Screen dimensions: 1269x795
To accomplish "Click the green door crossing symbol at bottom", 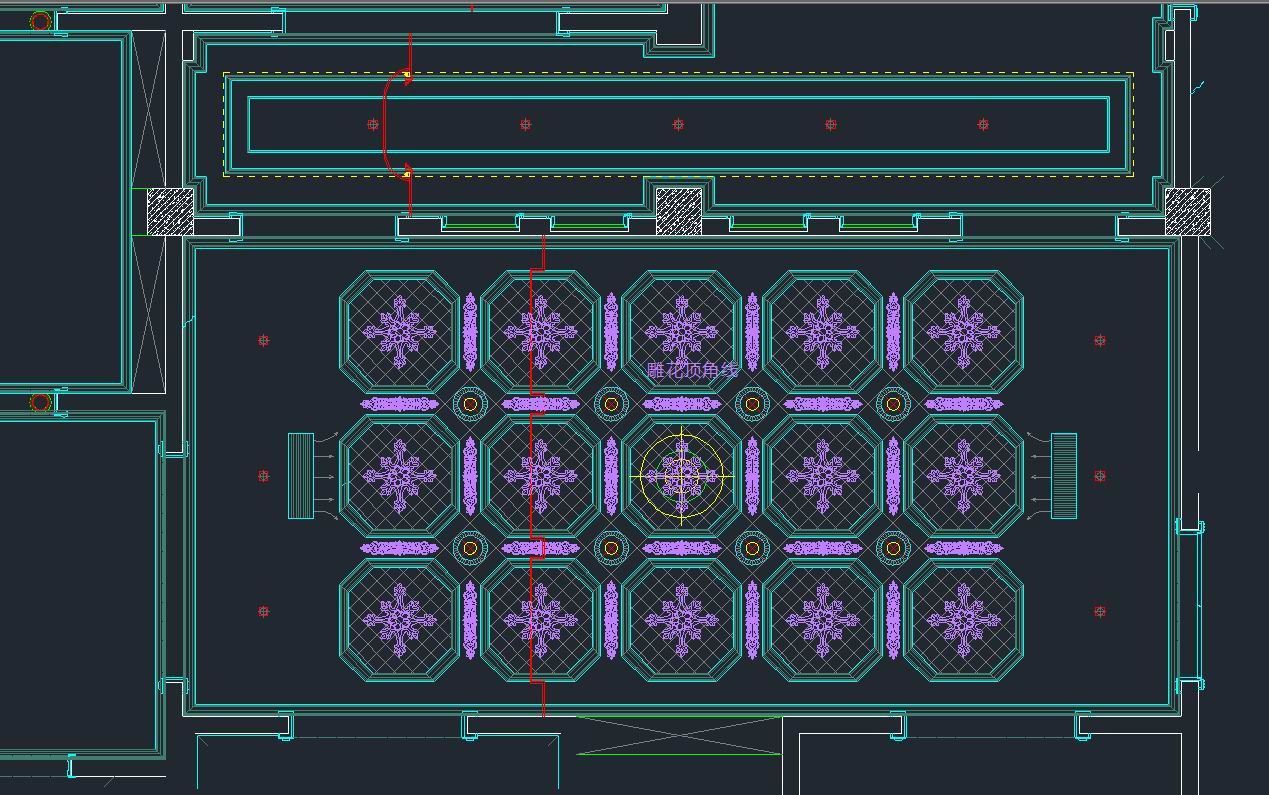I will click(680, 735).
